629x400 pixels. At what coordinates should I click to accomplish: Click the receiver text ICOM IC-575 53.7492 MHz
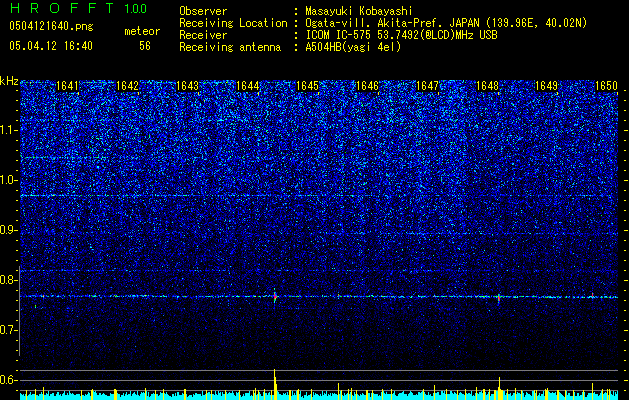[x=401, y=35]
